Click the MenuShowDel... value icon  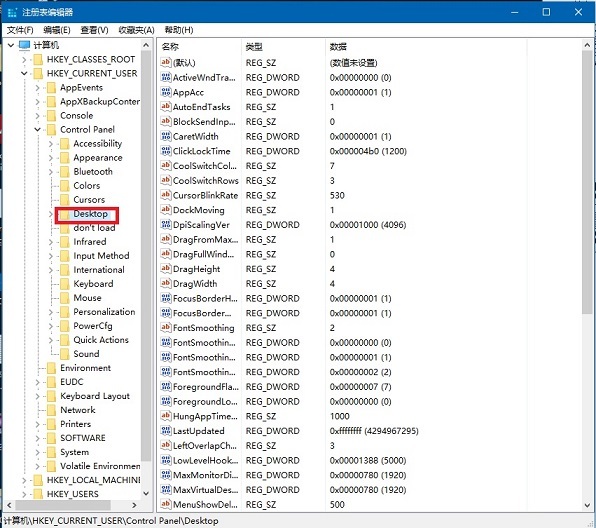pyautogui.click(x=166, y=504)
